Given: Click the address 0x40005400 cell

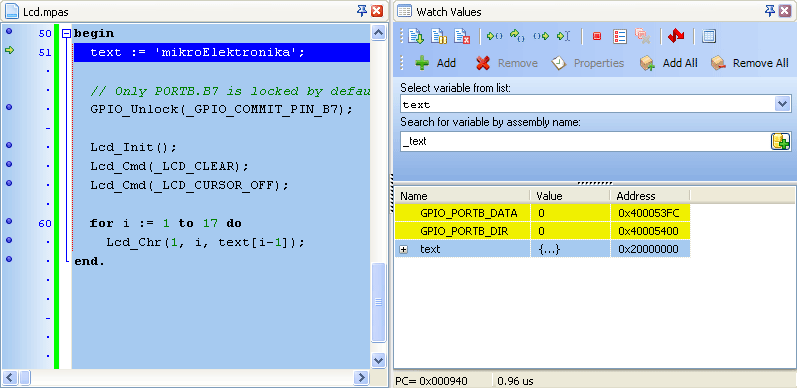Looking at the screenshot, I should 650,232.
